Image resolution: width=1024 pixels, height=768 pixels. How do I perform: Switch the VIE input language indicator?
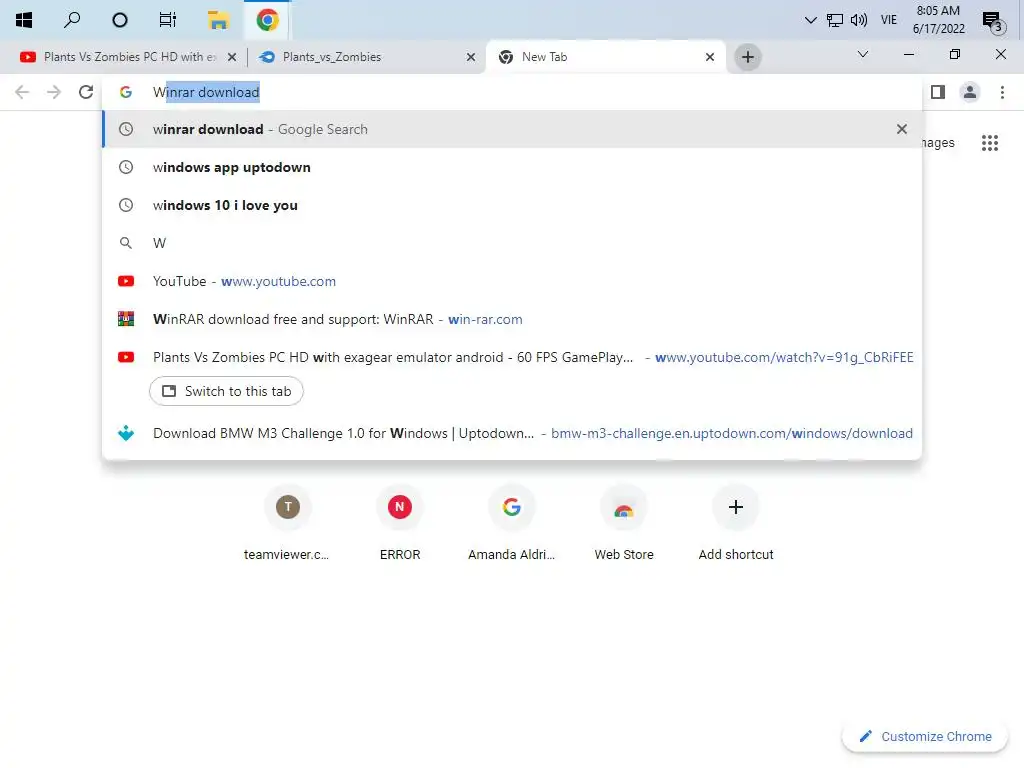888,20
